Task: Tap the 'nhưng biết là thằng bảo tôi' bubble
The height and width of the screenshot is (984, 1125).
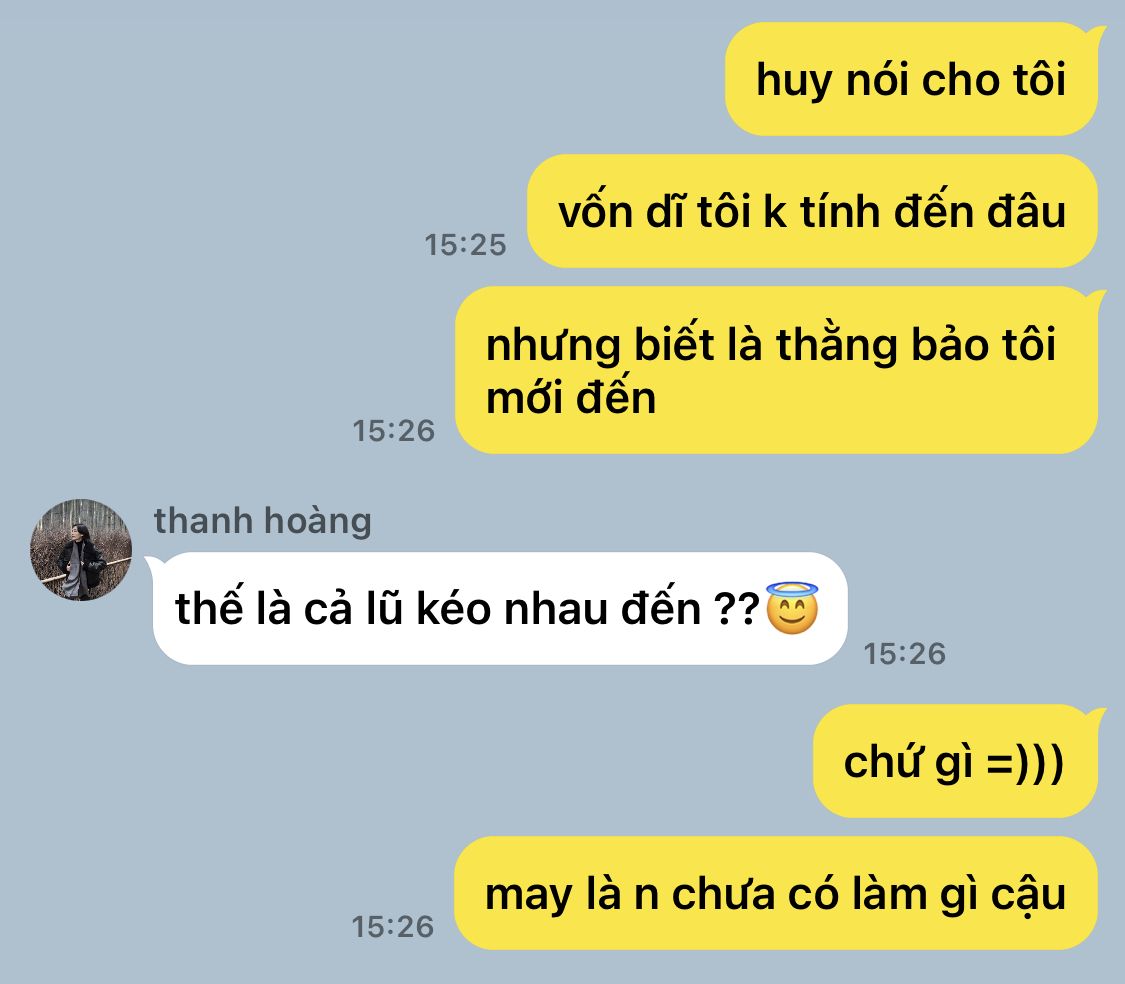Action: click(x=776, y=370)
